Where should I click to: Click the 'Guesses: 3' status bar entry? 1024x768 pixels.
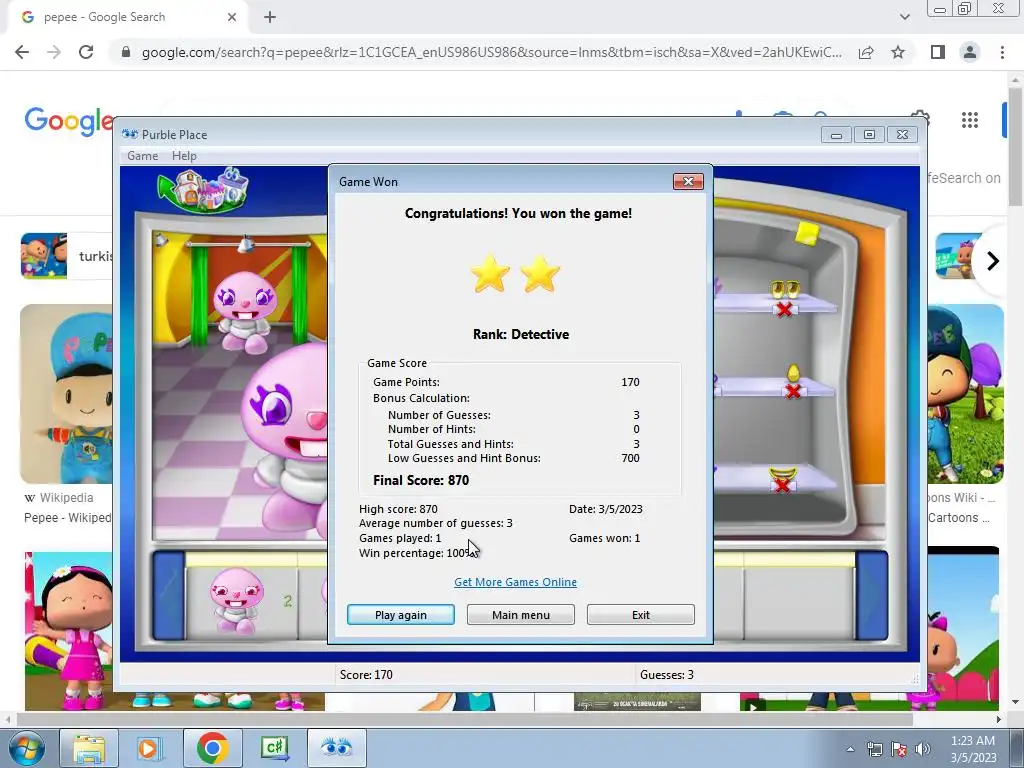(x=667, y=675)
